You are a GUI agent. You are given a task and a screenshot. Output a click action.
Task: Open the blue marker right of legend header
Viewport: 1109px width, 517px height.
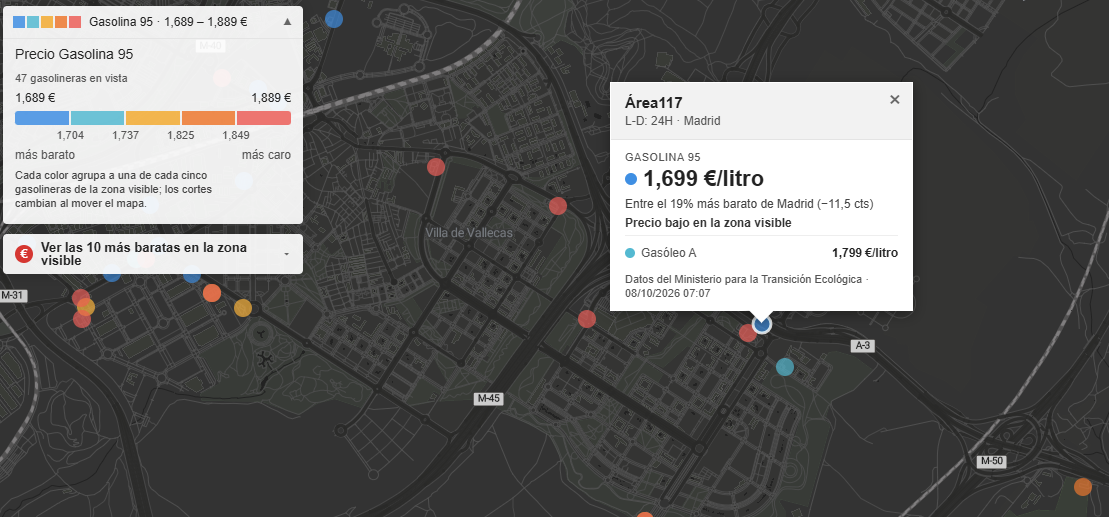(334, 19)
